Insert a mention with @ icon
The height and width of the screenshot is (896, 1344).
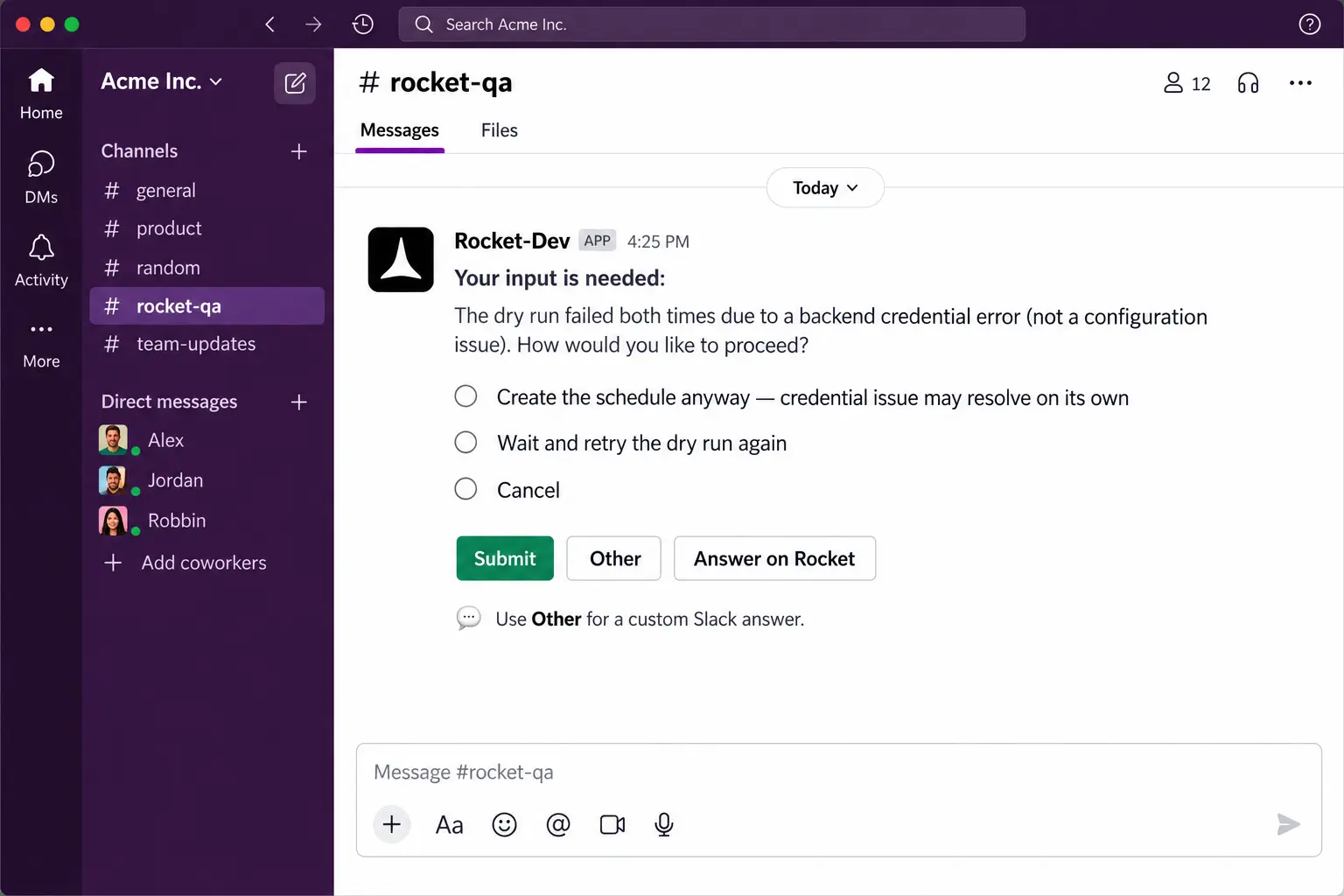[x=558, y=824]
